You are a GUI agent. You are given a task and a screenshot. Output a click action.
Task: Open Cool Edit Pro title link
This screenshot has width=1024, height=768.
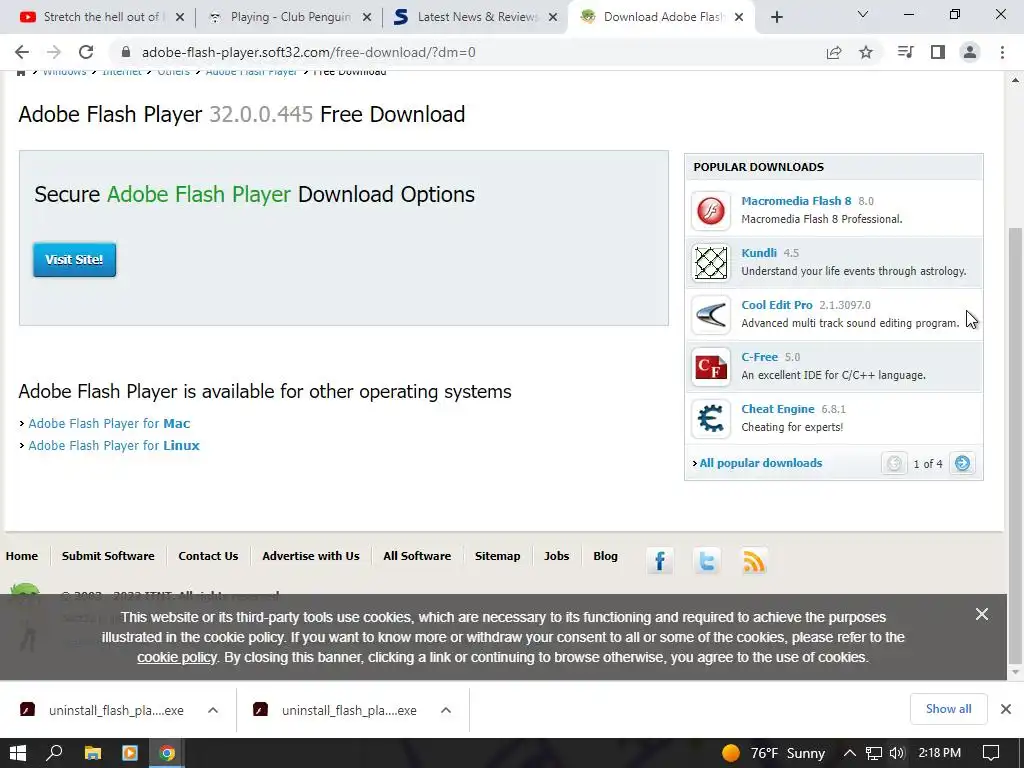776,305
